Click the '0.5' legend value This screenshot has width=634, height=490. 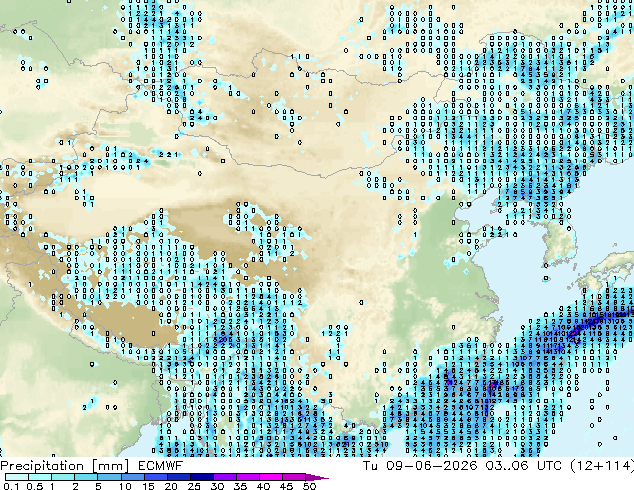(x=35, y=486)
